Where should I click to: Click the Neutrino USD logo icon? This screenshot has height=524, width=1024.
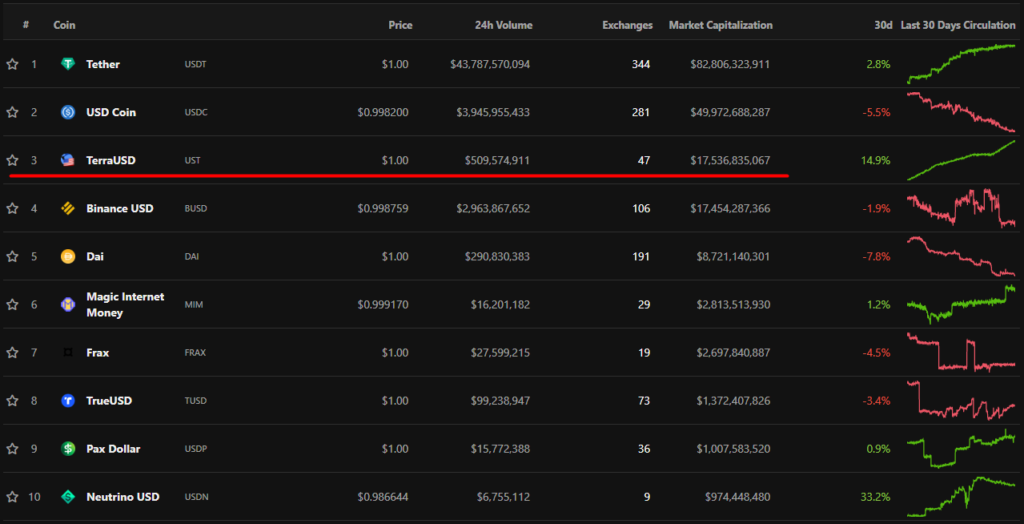[x=68, y=497]
